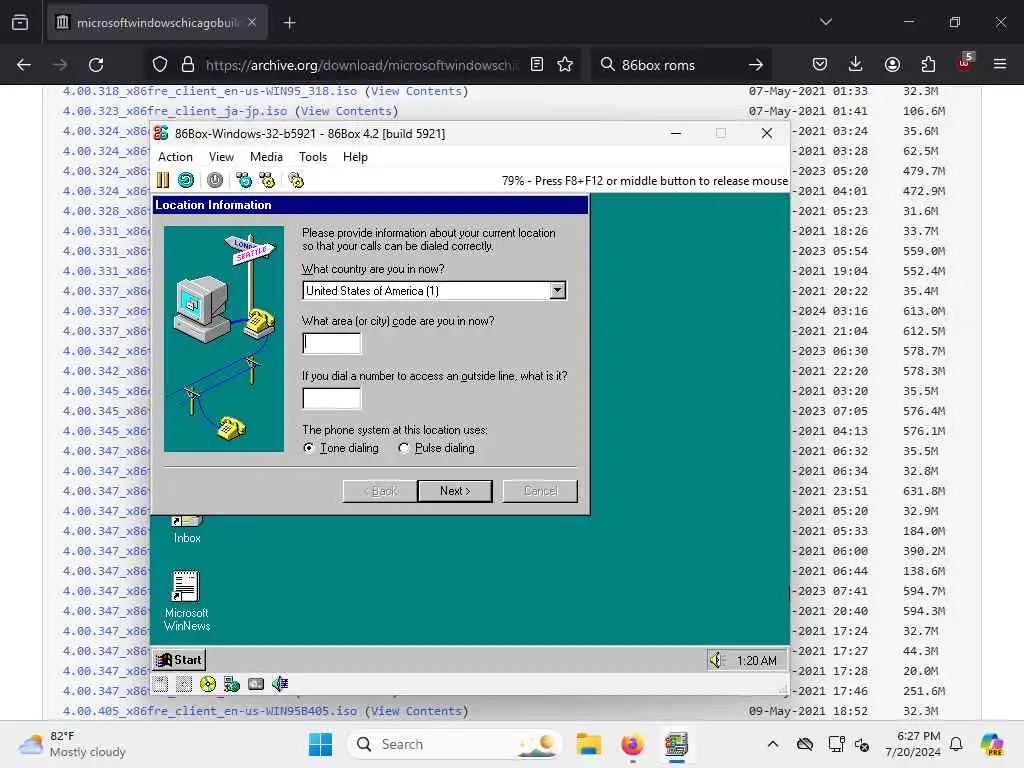This screenshot has width=1024, height=768.
Task: Open Firefox hamburger application menu
Action: point(1000,65)
